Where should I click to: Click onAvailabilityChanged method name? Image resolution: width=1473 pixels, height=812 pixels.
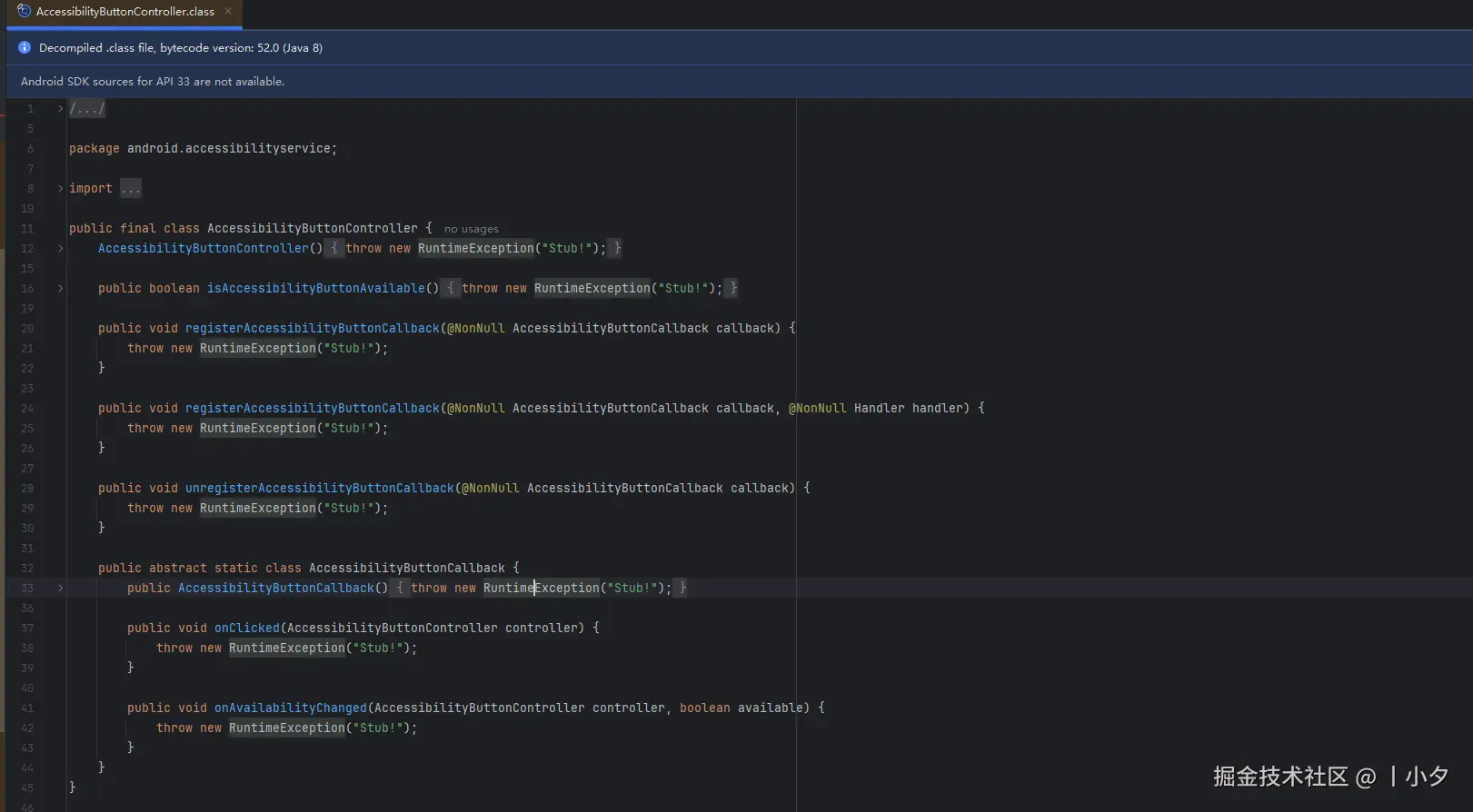pyautogui.click(x=291, y=708)
